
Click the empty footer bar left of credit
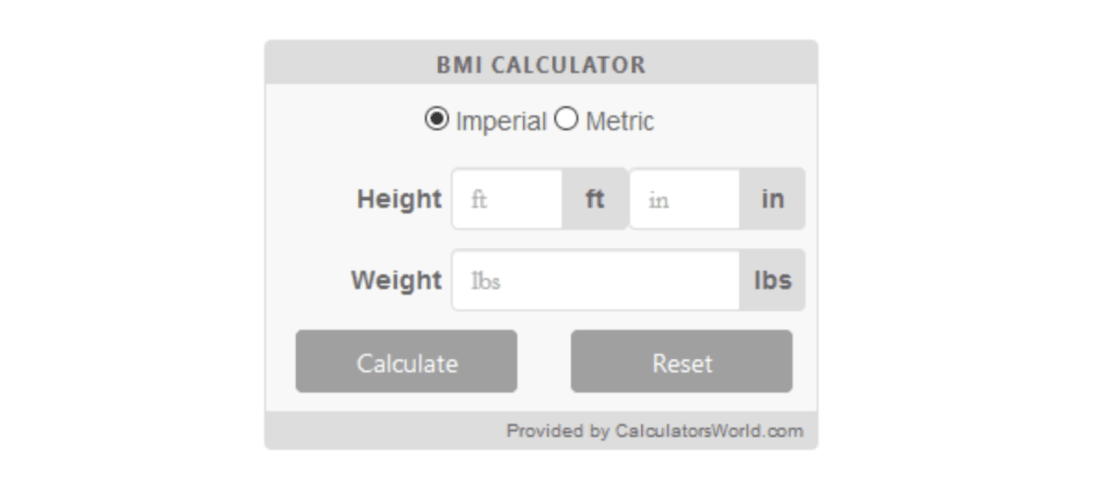(x=380, y=431)
